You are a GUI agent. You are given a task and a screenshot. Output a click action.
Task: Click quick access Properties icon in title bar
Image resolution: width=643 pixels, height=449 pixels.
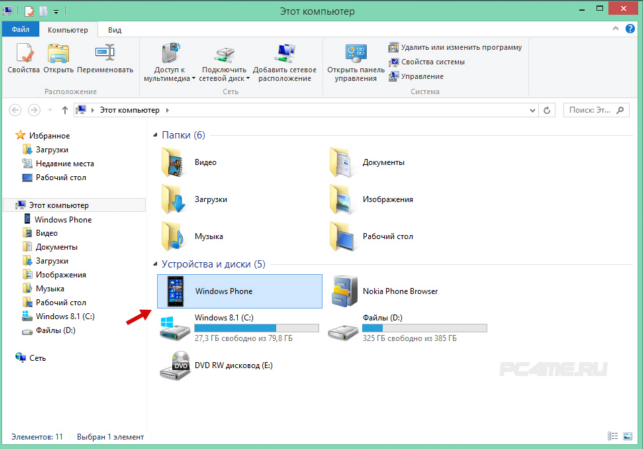(x=29, y=11)
